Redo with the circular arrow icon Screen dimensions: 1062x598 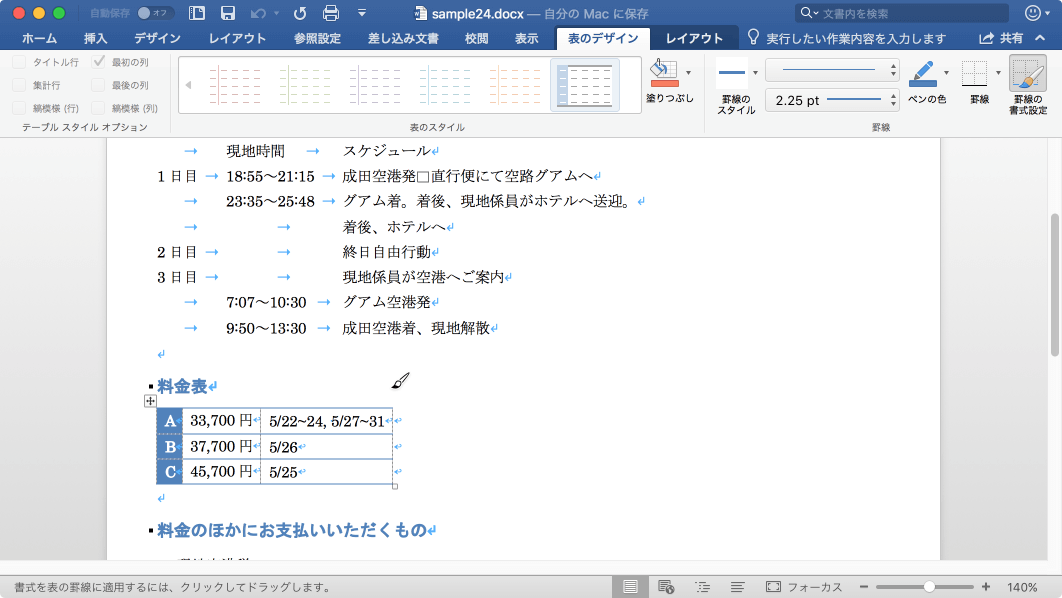(x=299, y=13)
